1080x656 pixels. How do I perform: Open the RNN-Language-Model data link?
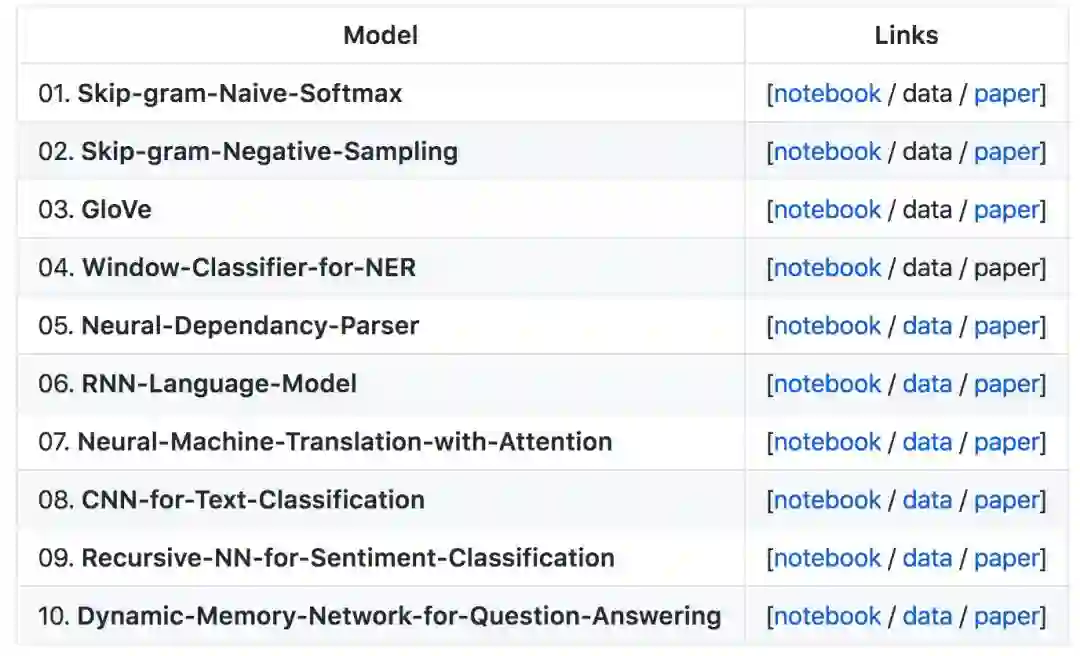[926, 384]
